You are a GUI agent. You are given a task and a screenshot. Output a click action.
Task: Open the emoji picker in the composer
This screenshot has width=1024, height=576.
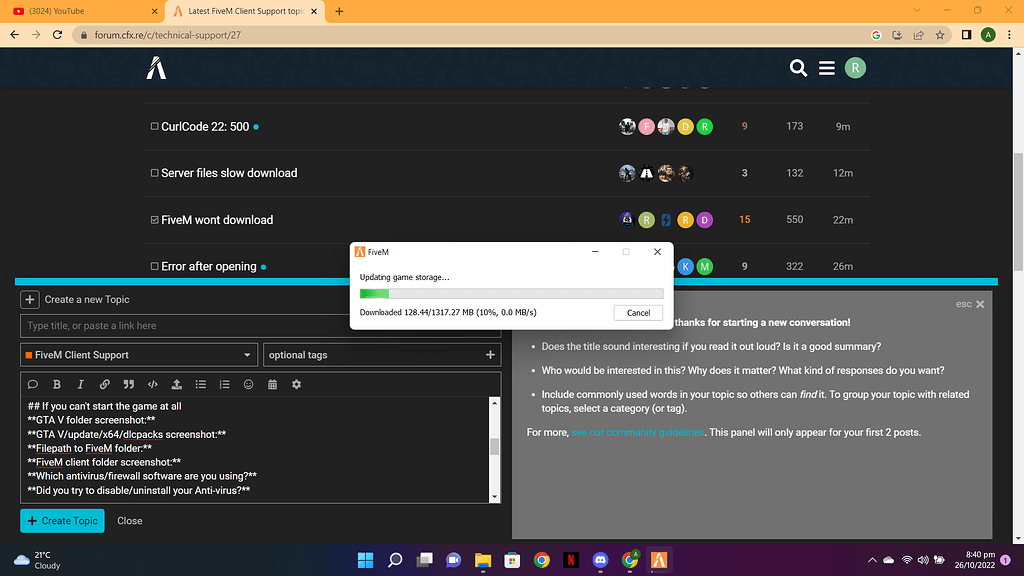coord(247,384)
